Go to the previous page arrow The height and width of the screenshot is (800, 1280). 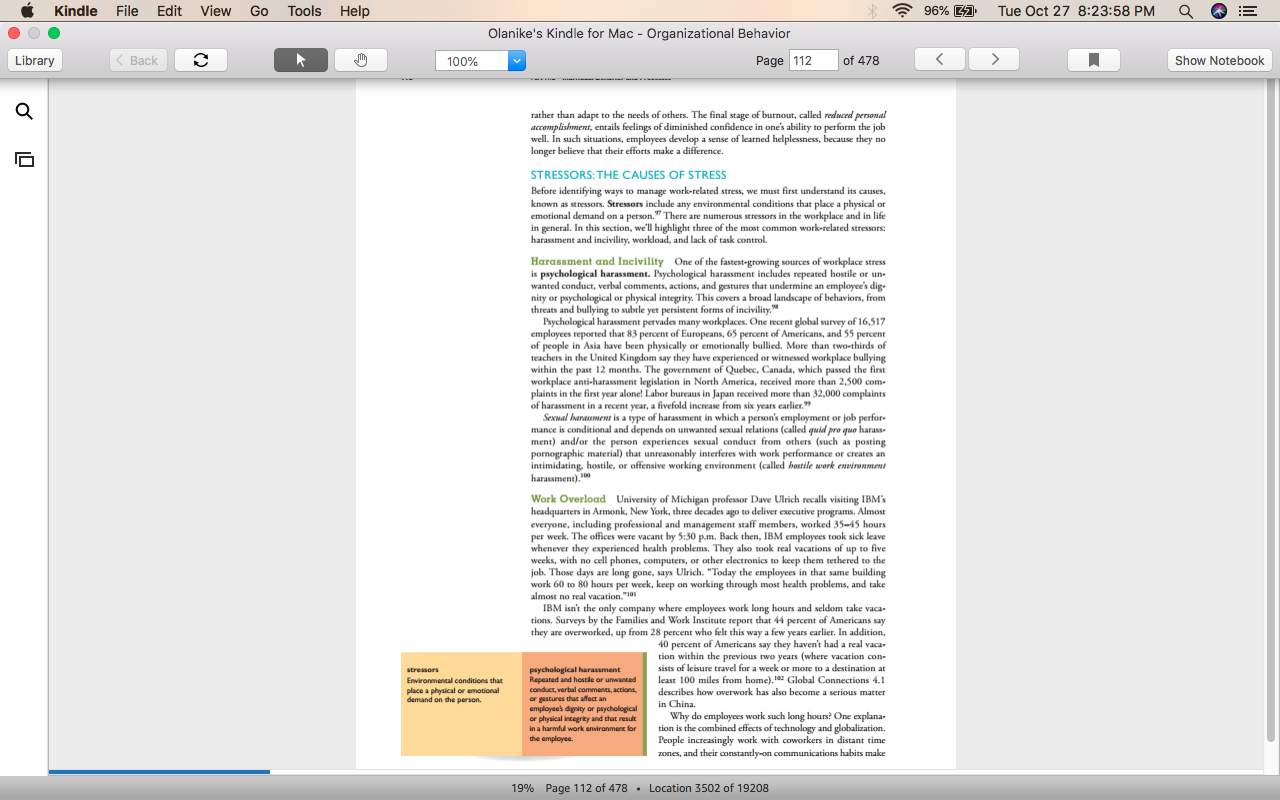940,60
